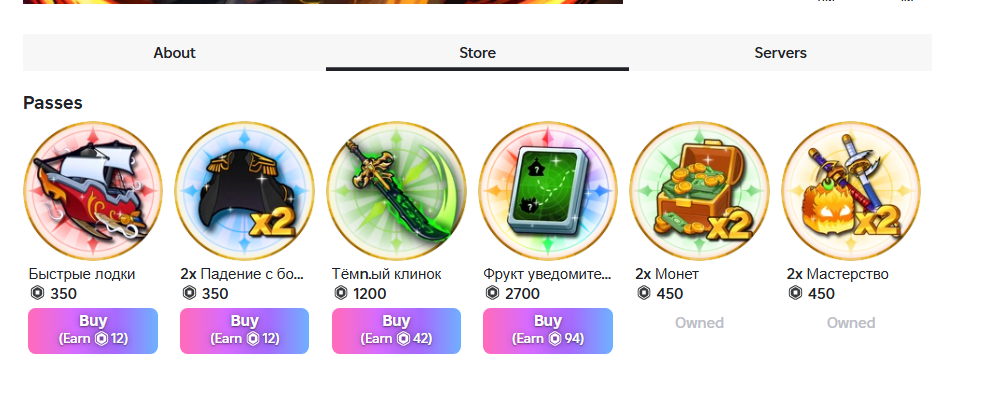
Task: Click the treasure chest 2x coins icon
Action: (x=699, y=191)
